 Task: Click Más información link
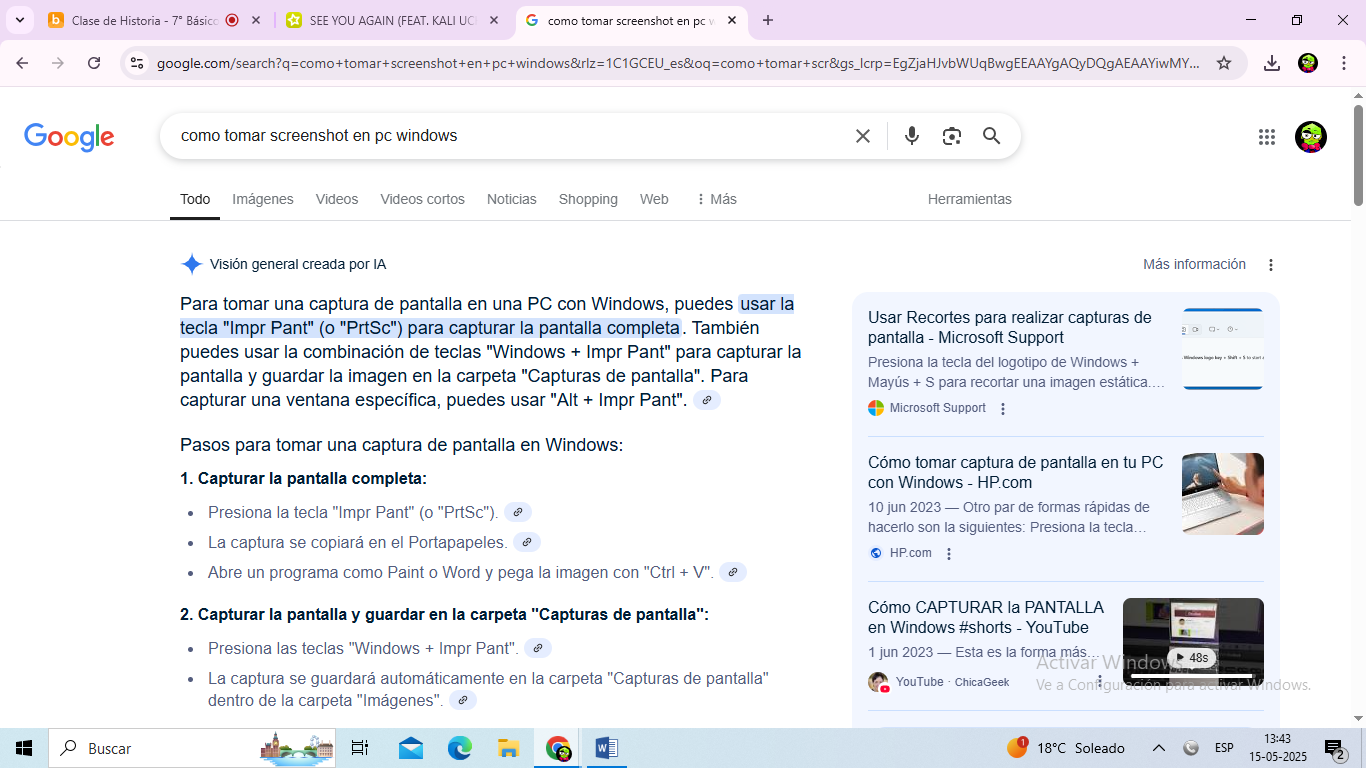(x=1194, y=264)
